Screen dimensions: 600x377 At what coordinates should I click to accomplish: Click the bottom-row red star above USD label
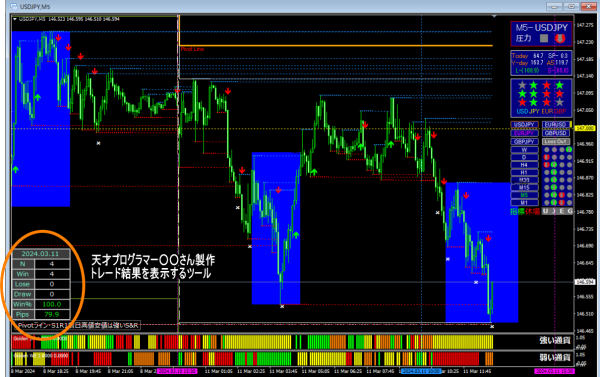coord(522,102)
